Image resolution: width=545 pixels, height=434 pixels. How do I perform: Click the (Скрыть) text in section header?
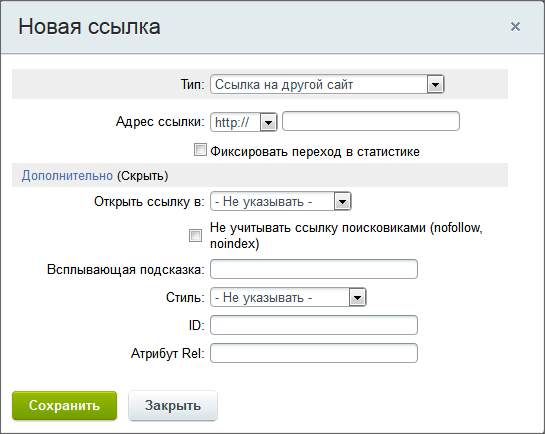coord(143,175)
